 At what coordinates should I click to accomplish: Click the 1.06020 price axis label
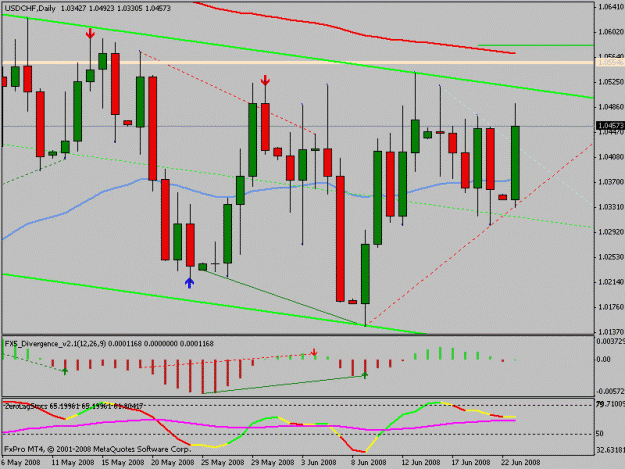[x=610, y=31]
